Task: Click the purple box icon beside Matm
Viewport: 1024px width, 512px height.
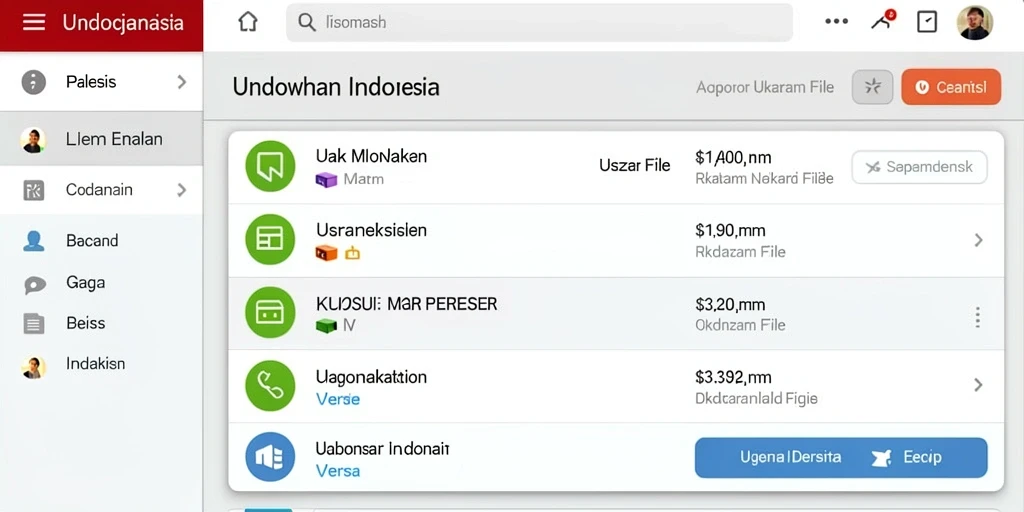Action: coord(326,179)
